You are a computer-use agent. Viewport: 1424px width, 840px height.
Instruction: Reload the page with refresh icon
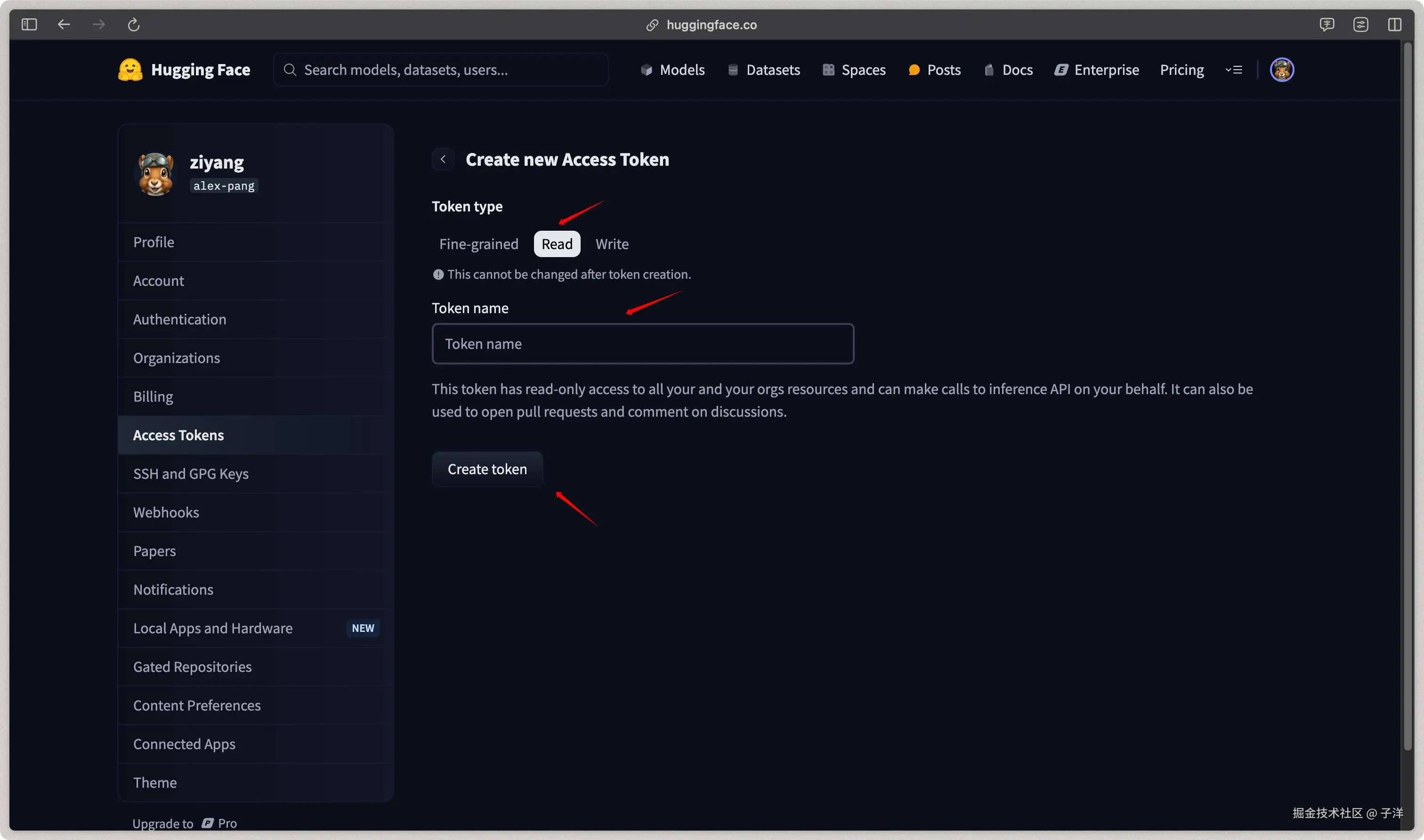click(134, 24)
